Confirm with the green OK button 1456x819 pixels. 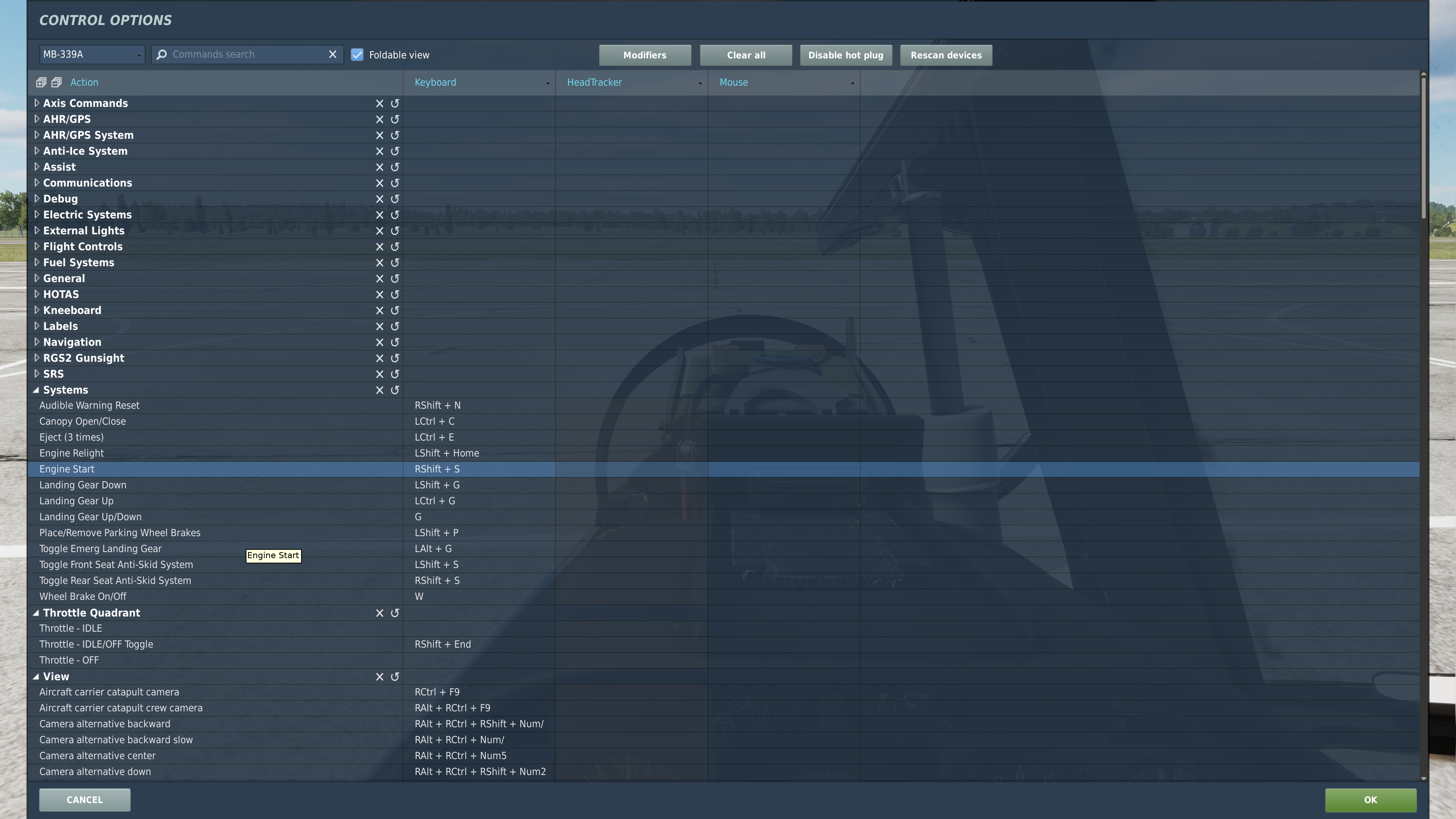pos(1371,800)
